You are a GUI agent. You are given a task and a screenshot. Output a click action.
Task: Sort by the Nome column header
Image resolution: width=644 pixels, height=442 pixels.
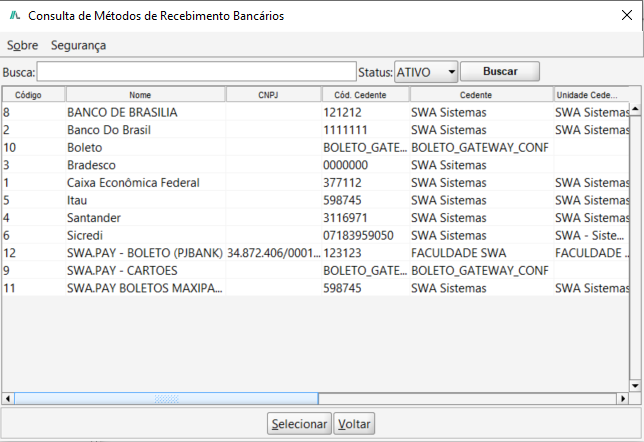pyautogui.click(x=146, y=95)
